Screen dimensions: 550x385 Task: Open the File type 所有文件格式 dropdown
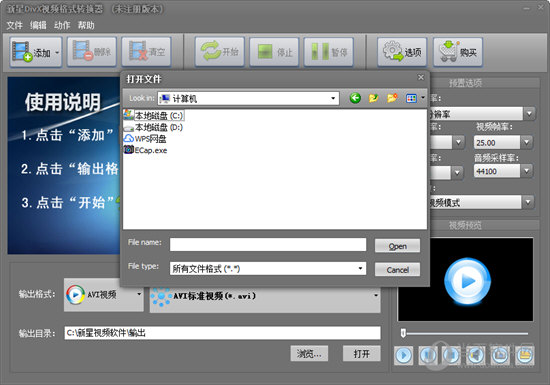pyautogui.click(x=268, y=269)
